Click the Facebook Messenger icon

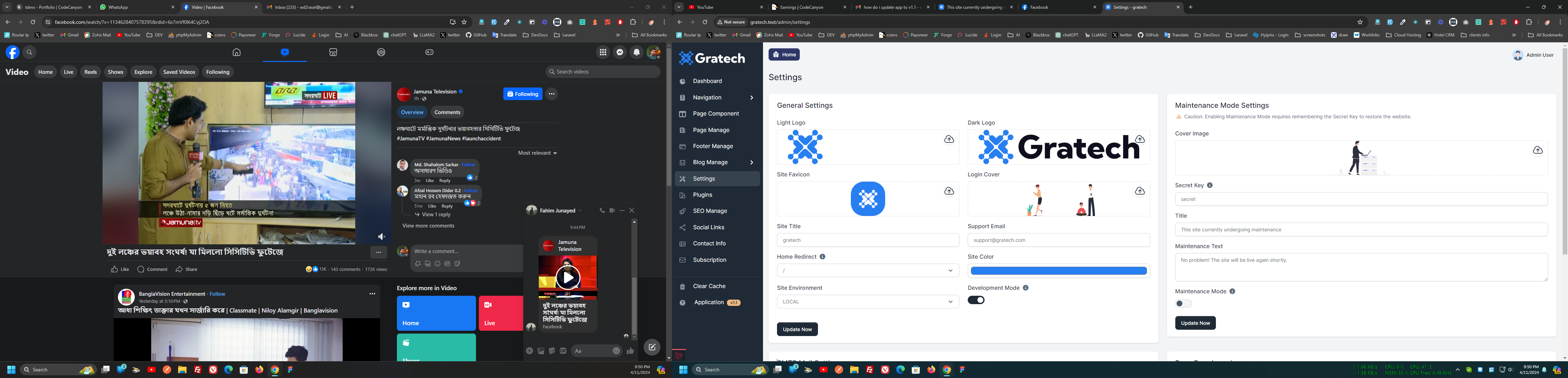coord(619,52)
